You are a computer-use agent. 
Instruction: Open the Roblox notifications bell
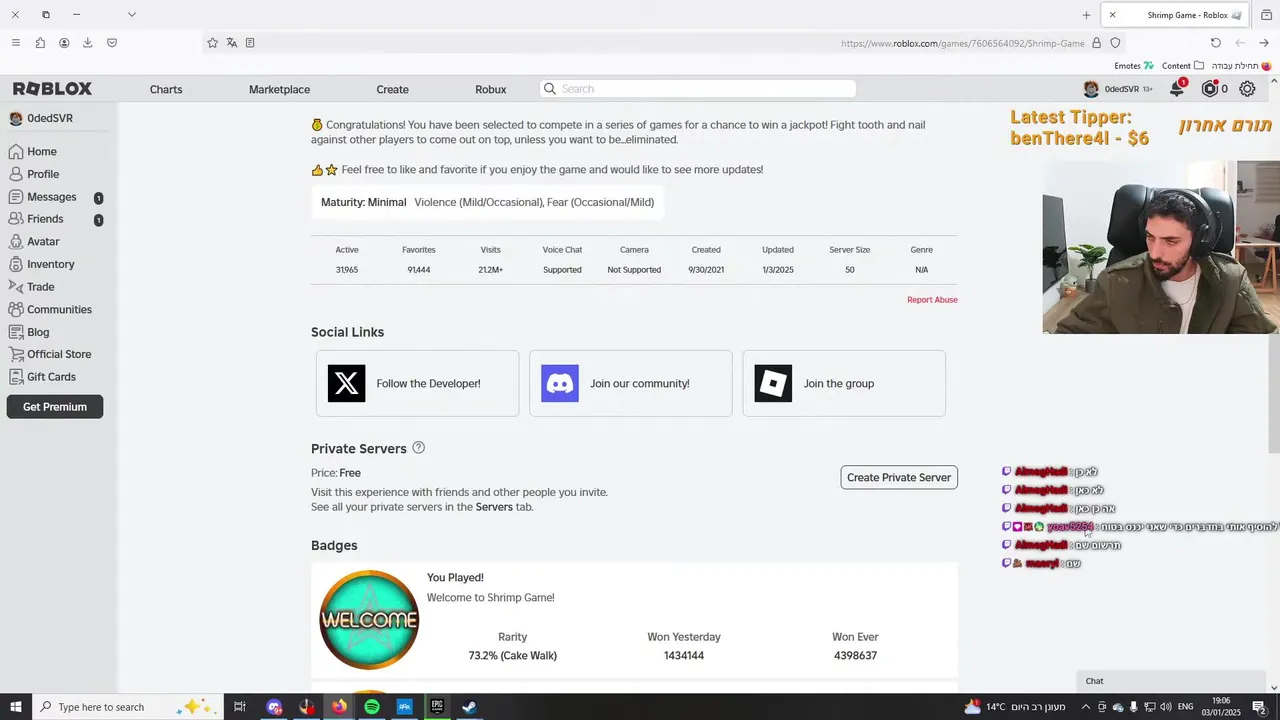pyautogui.click(x=1177, y=89)
